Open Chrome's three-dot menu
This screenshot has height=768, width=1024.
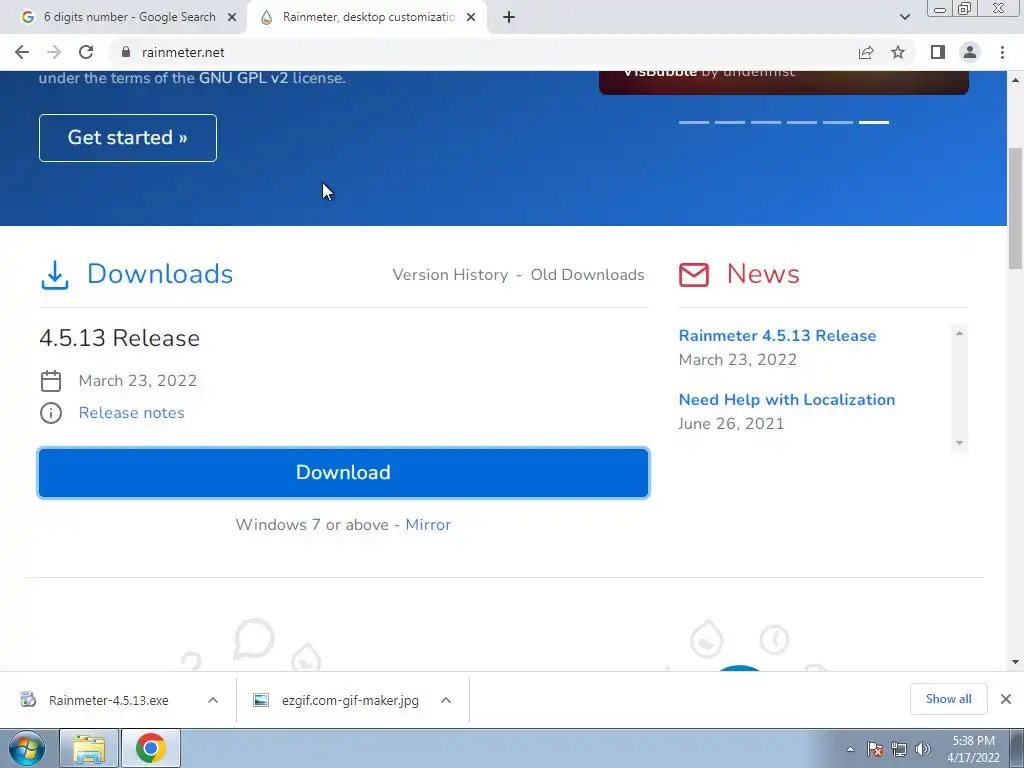click(1002, 52)
